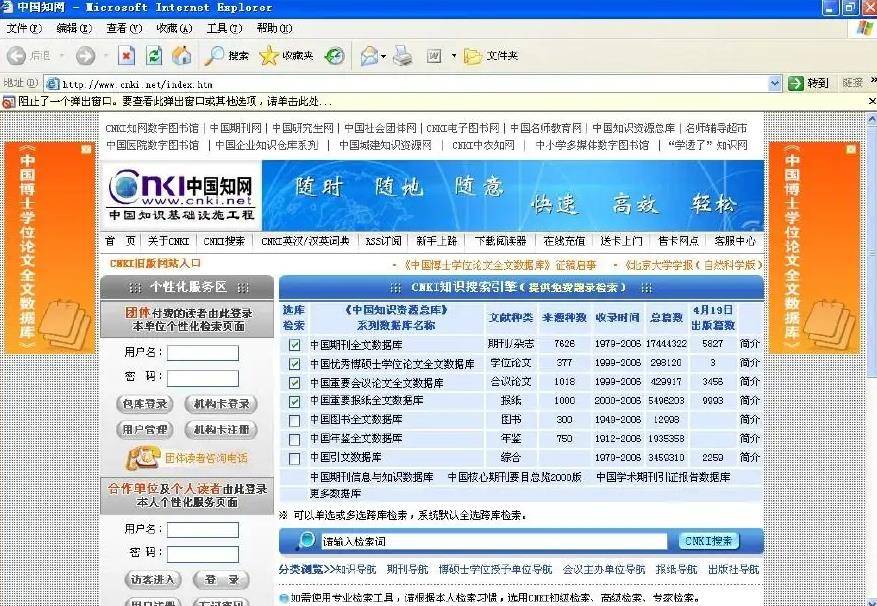The width and height of the screenshot is (877, 606).
Task: Open 期刊导航 browse link
Action: 407,569
